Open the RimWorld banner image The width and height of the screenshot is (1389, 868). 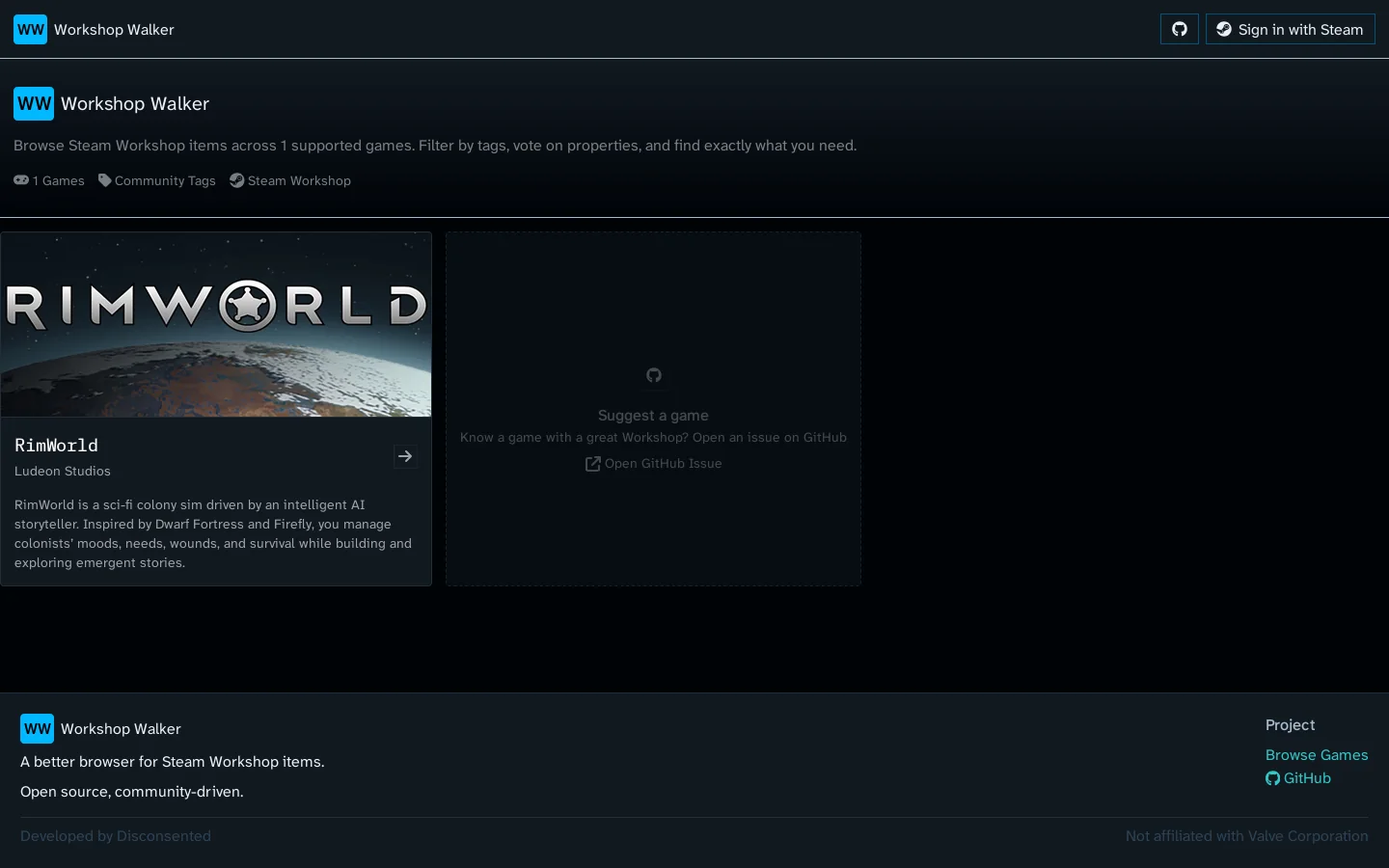coord(216,324)
